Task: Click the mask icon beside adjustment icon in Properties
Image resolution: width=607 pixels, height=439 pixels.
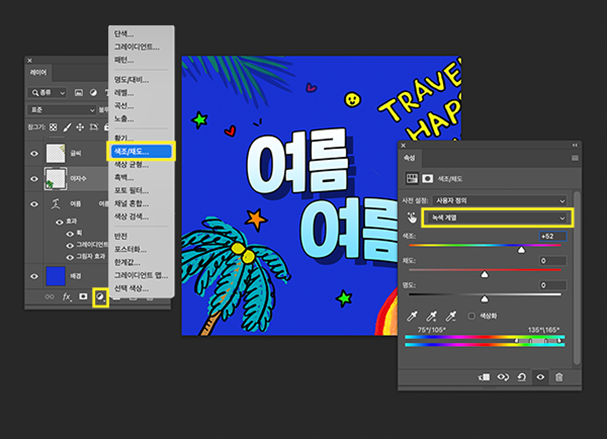Action: click(427, 178)
